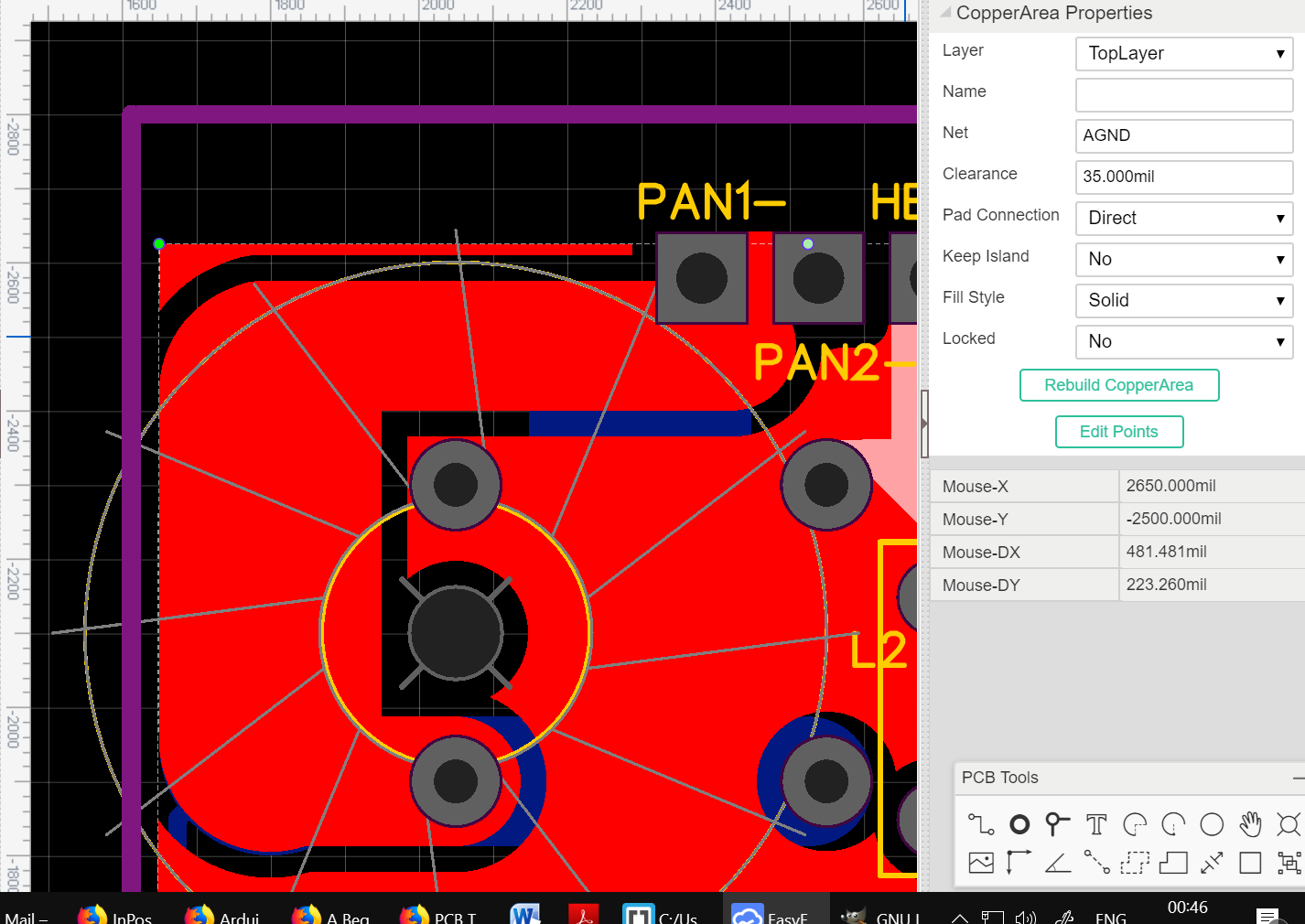Viewport: 1305px width, 924px height.
Task: Select the Protractor angle tool
Action: pyautogui.click(x=1058, y=863)
